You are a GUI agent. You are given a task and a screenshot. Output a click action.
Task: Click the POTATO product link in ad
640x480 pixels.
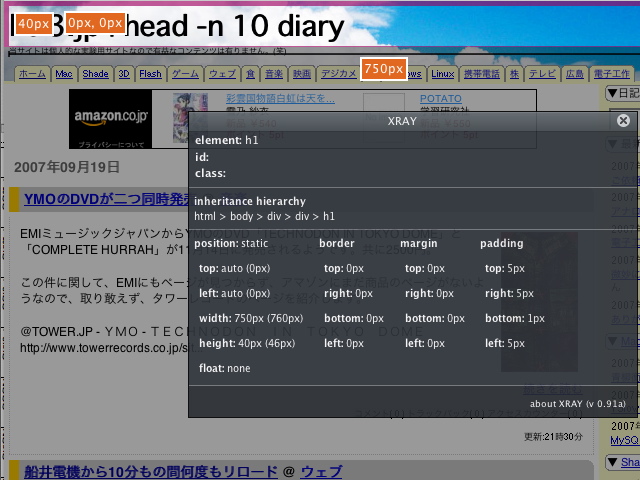(440, 99)
